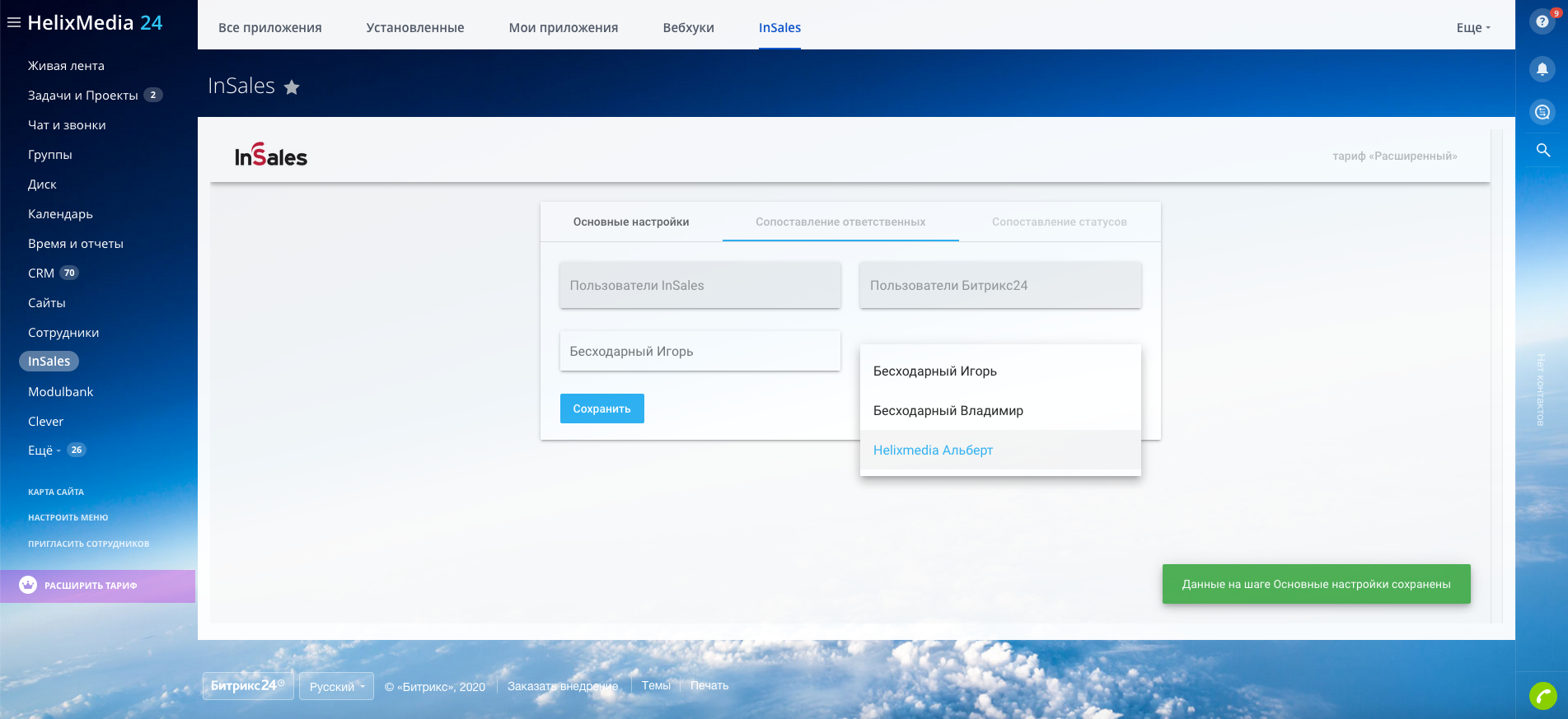Screen dimensions: 1568x719
Task: Open the Русский language dropdown
Action: pyautogui.click(x=336, y=686)
